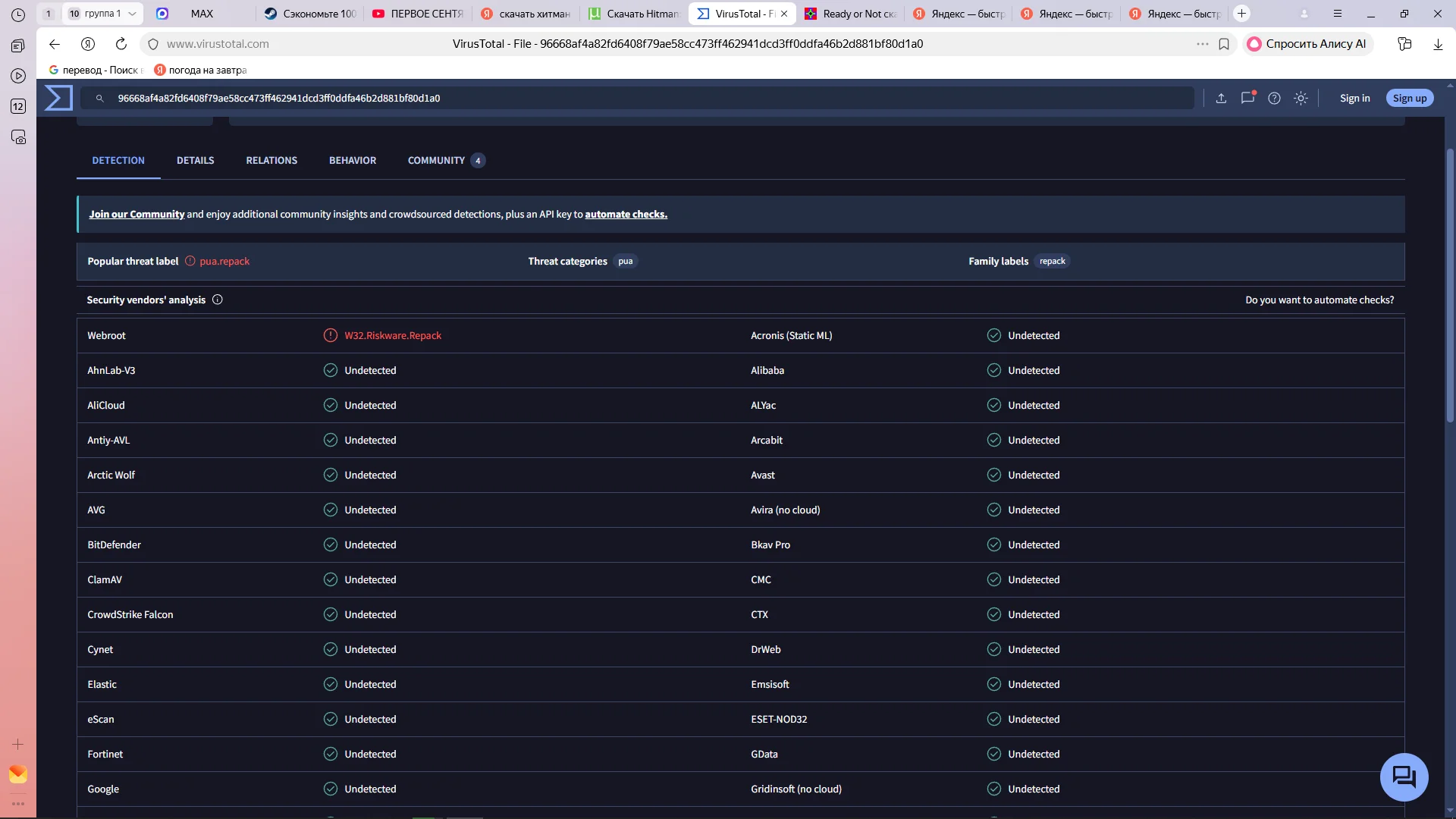Viewport: 1456px width, 819px height.
Task: Click the Gridinsoft (no cloud) vendor name
Action: (796, 789)
